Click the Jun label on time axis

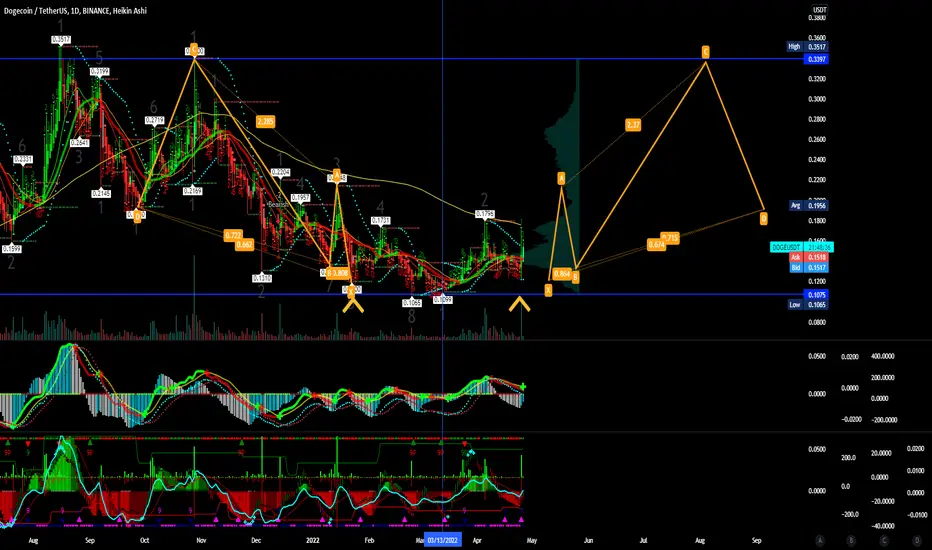[588, 540]
